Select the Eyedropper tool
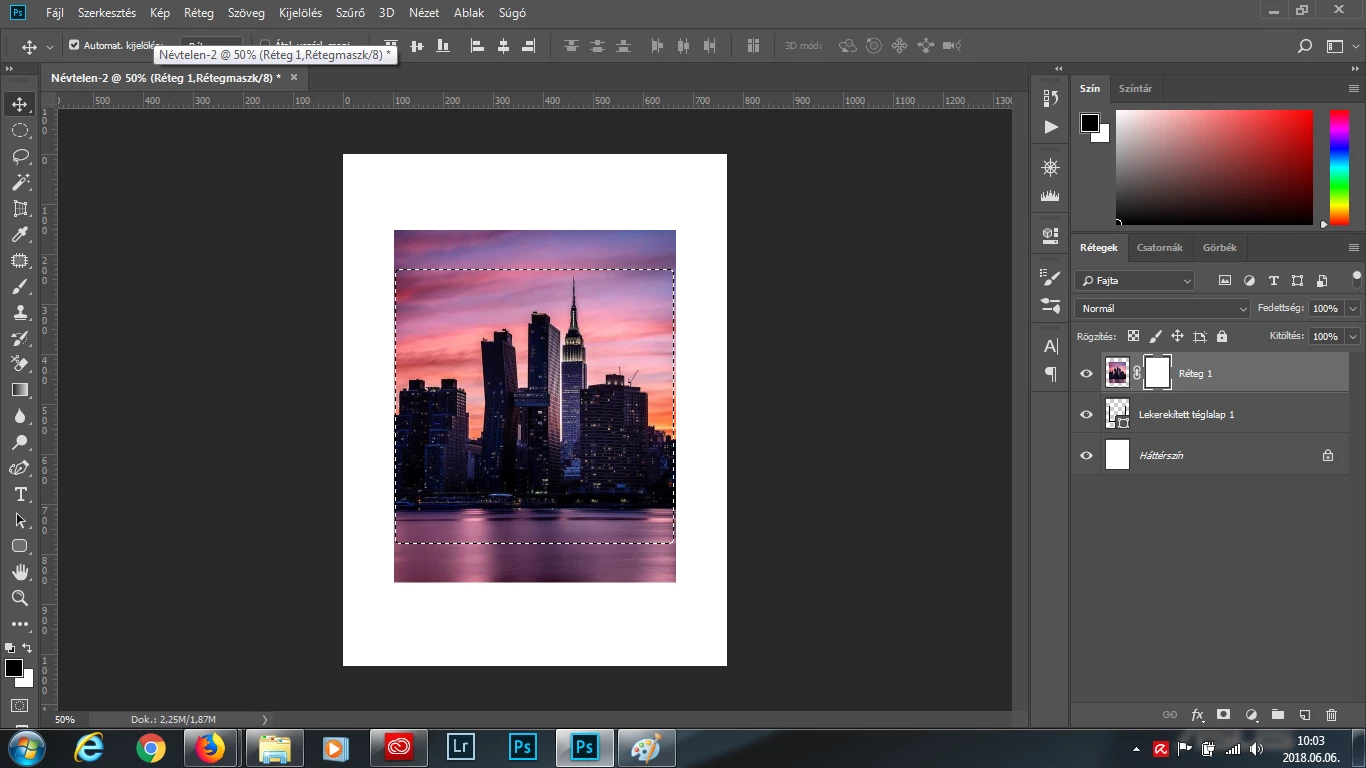This screenshot has height=768, width=1366. (20, 235)
